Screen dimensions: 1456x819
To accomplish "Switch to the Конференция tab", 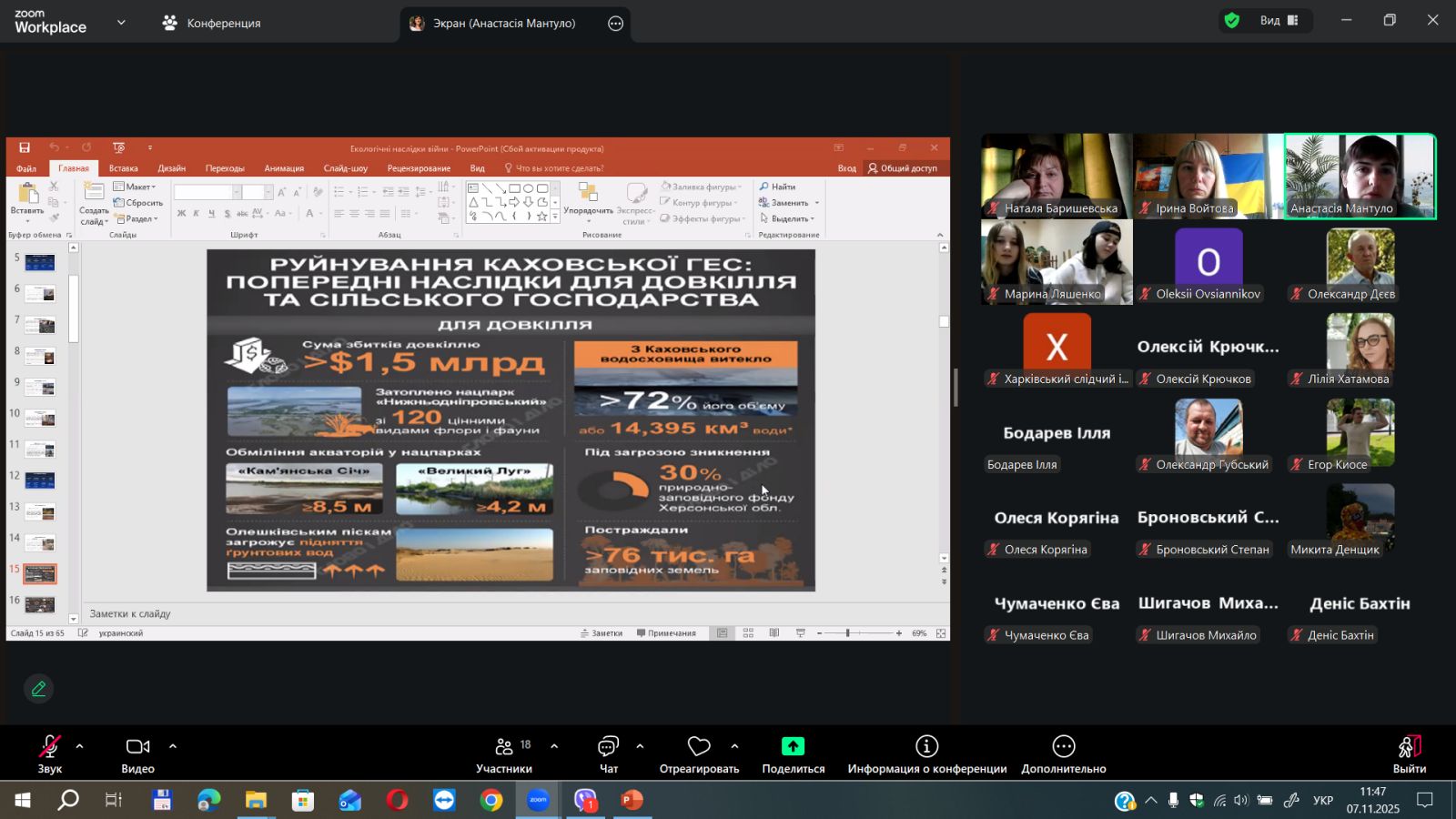I will 212,23.
